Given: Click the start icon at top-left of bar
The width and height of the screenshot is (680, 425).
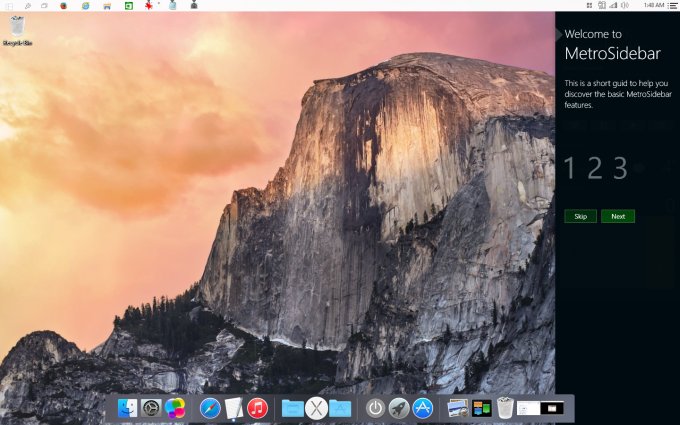Looking at the screenshot, I should [x=9, y=6].
